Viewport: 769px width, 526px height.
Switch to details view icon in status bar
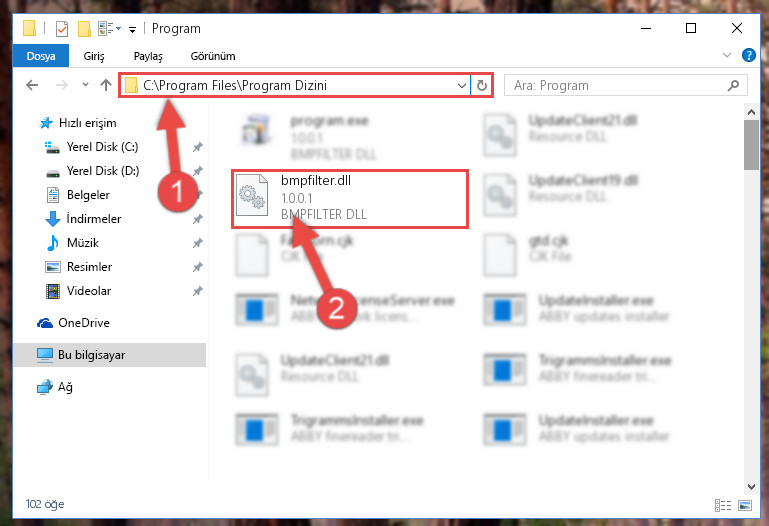coord(723,505)
